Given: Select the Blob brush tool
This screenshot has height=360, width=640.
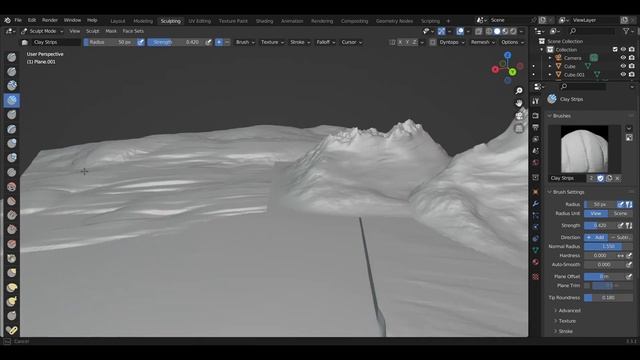Looking at the screenshot, I should 12,158.
